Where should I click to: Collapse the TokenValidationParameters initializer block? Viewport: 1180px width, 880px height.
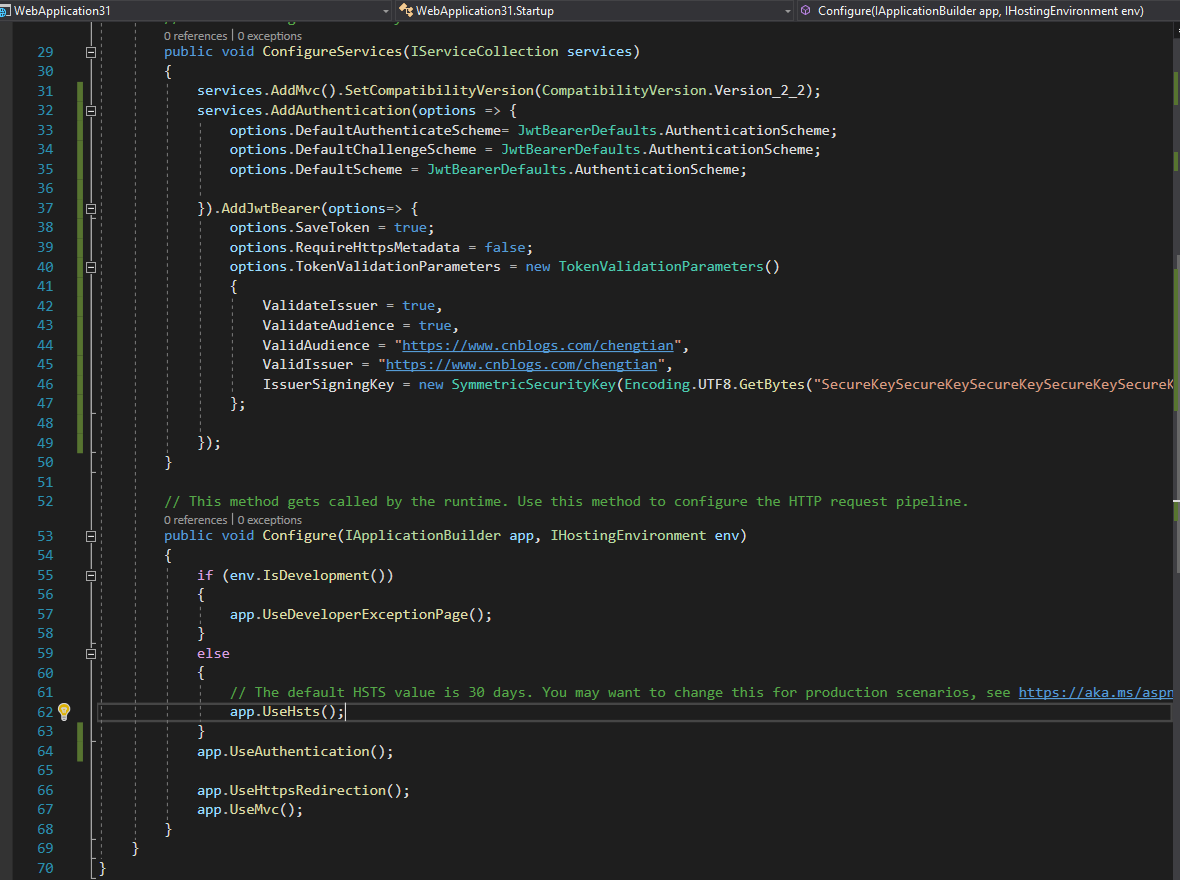91,267
